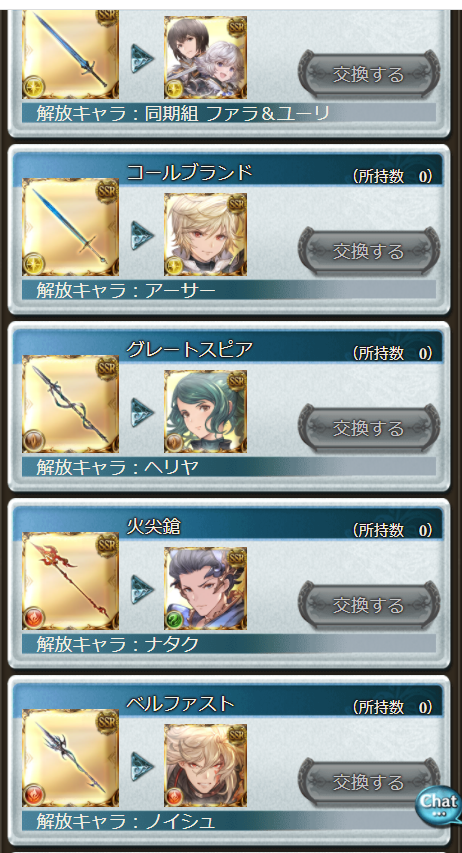Click the arrow icon in コールブランド row

click(142, 236)
